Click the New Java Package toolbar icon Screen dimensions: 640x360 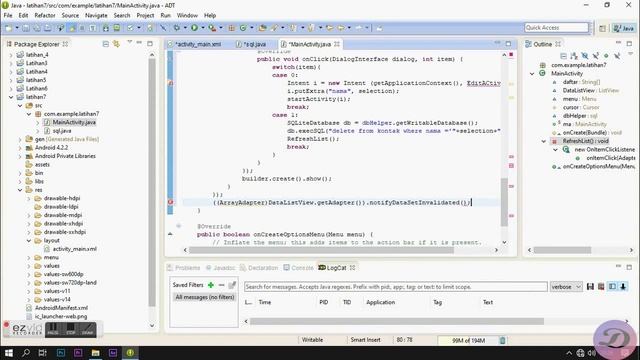(231, 28)
